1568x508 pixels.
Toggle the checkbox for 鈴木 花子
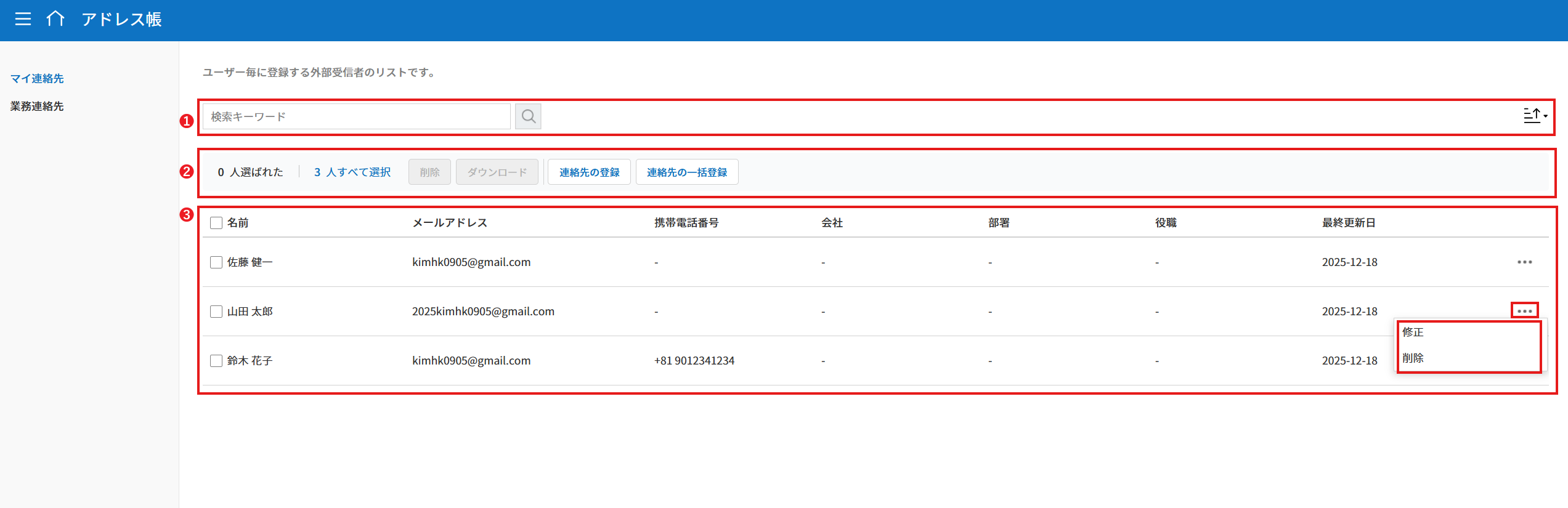(x=216, y=361)
